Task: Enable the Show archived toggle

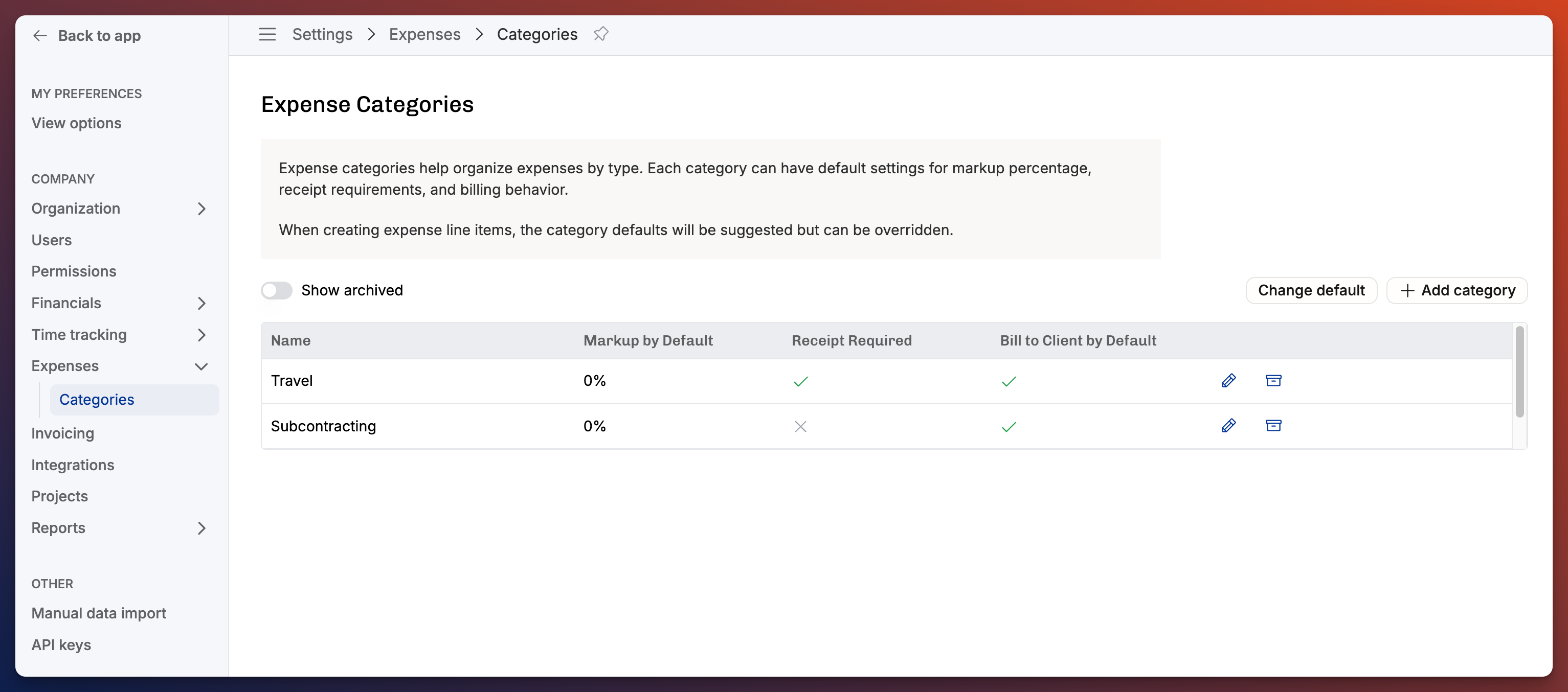Action: coord(277,290)
